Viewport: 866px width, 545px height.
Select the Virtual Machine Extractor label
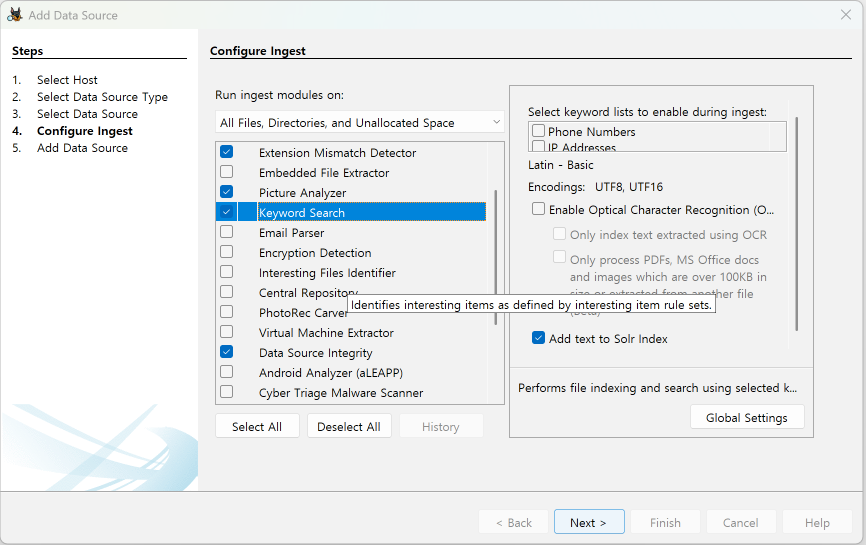coord(326,333)
